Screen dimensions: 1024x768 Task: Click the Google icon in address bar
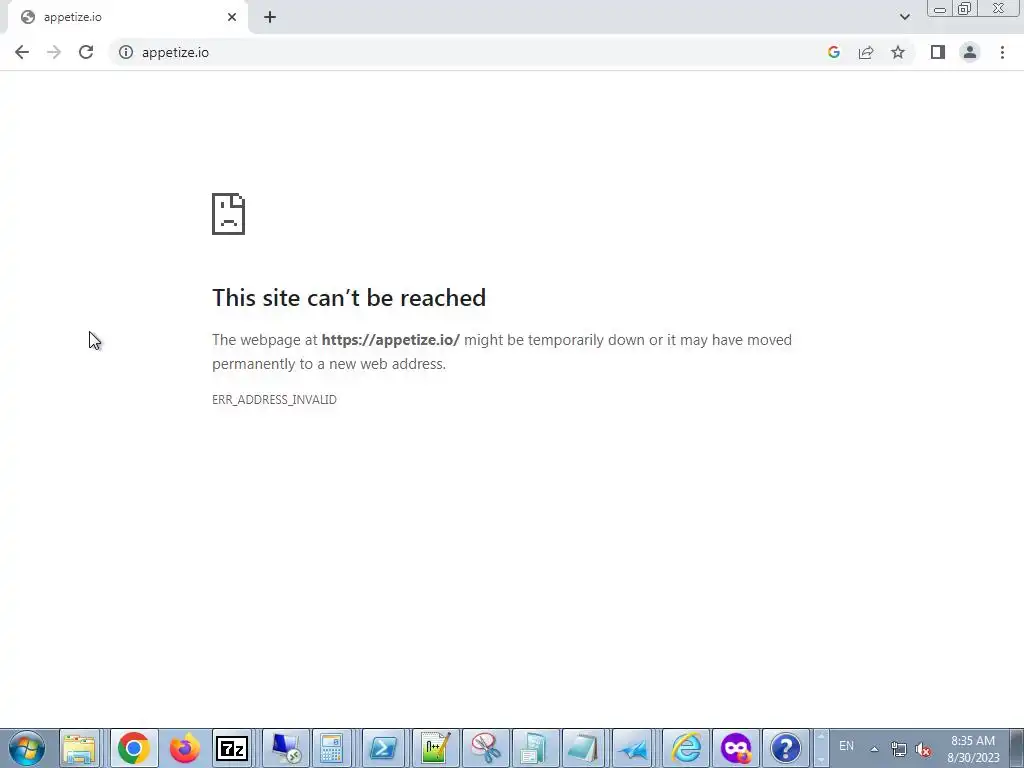click(833, 52)
